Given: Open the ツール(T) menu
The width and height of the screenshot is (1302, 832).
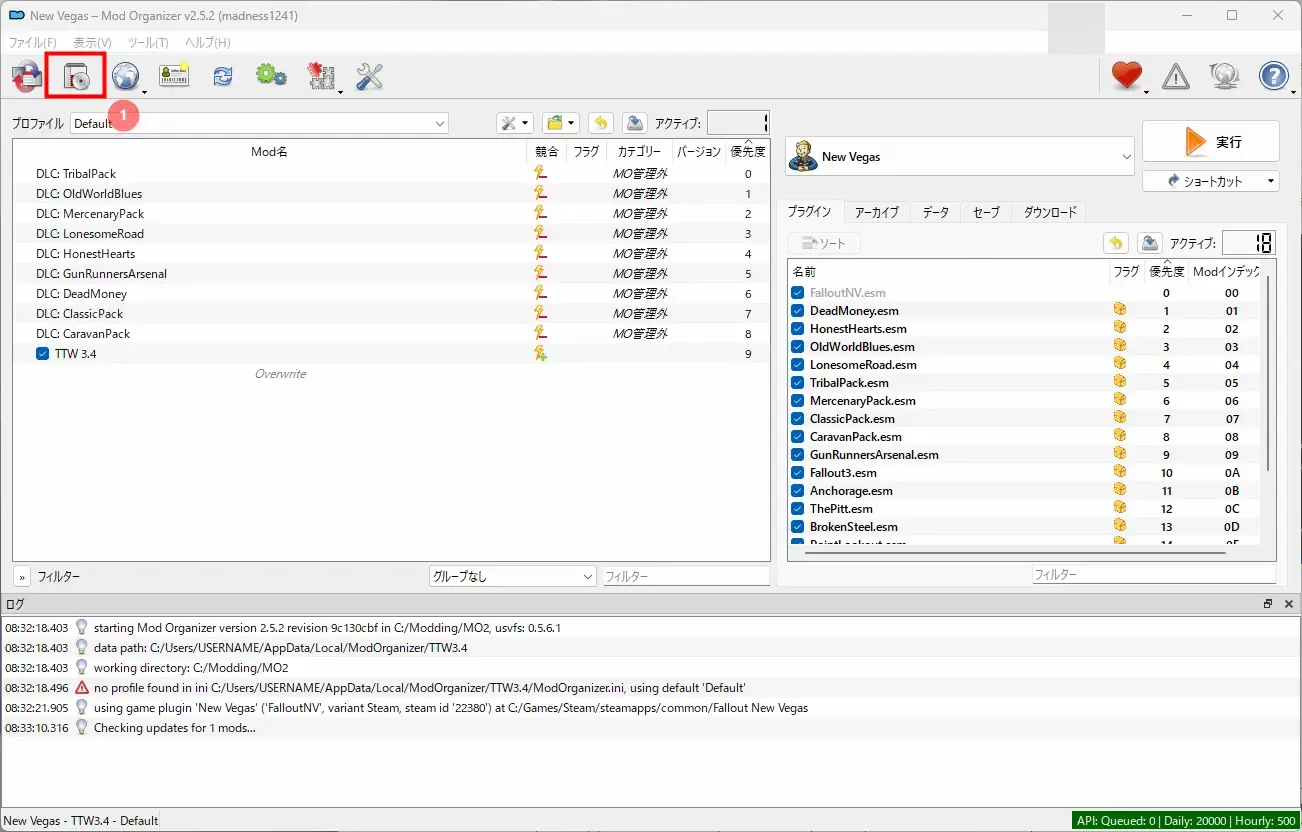Looking at the screenshot, I should (x=148, y=43).
